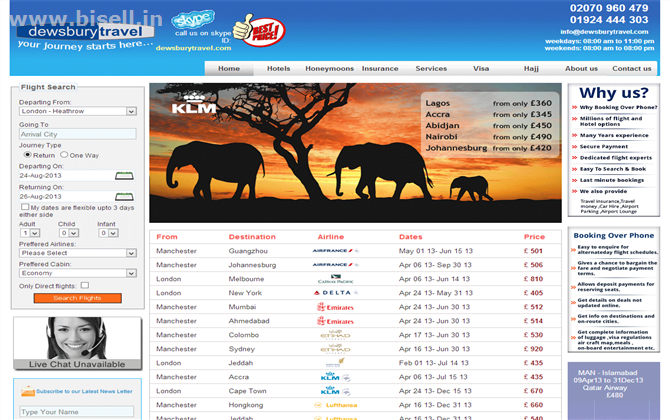Click the Dewsbury Travel logo

coord(85,32)
